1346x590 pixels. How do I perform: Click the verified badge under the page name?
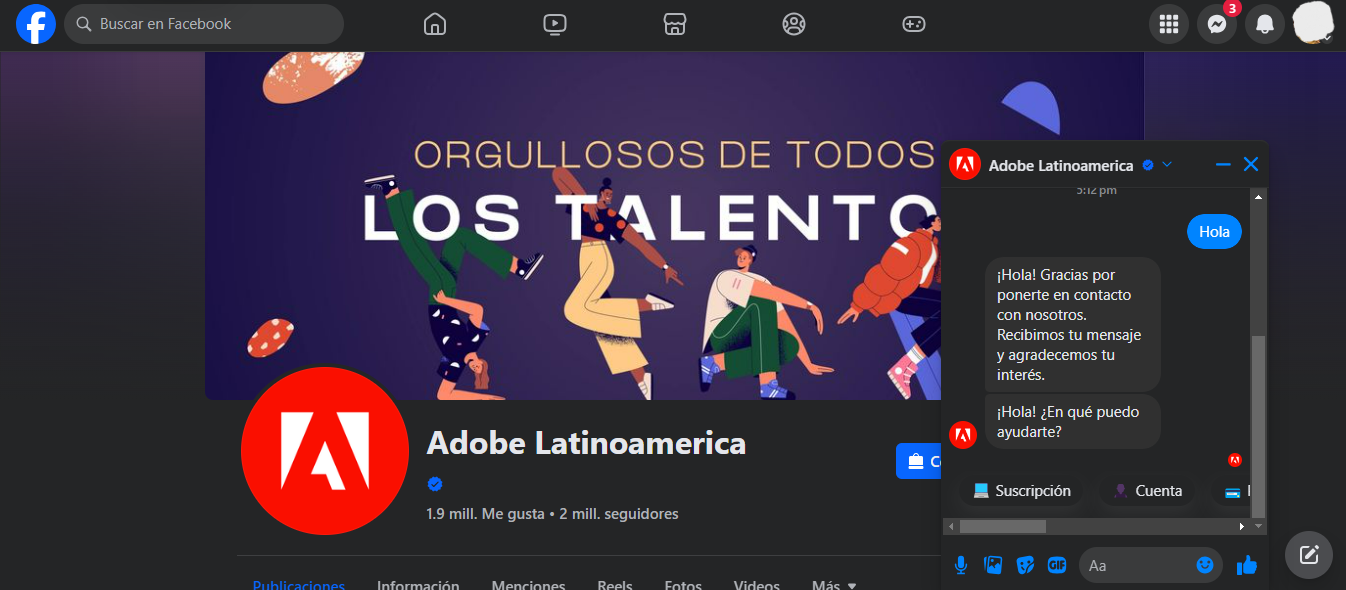(435, 484)
